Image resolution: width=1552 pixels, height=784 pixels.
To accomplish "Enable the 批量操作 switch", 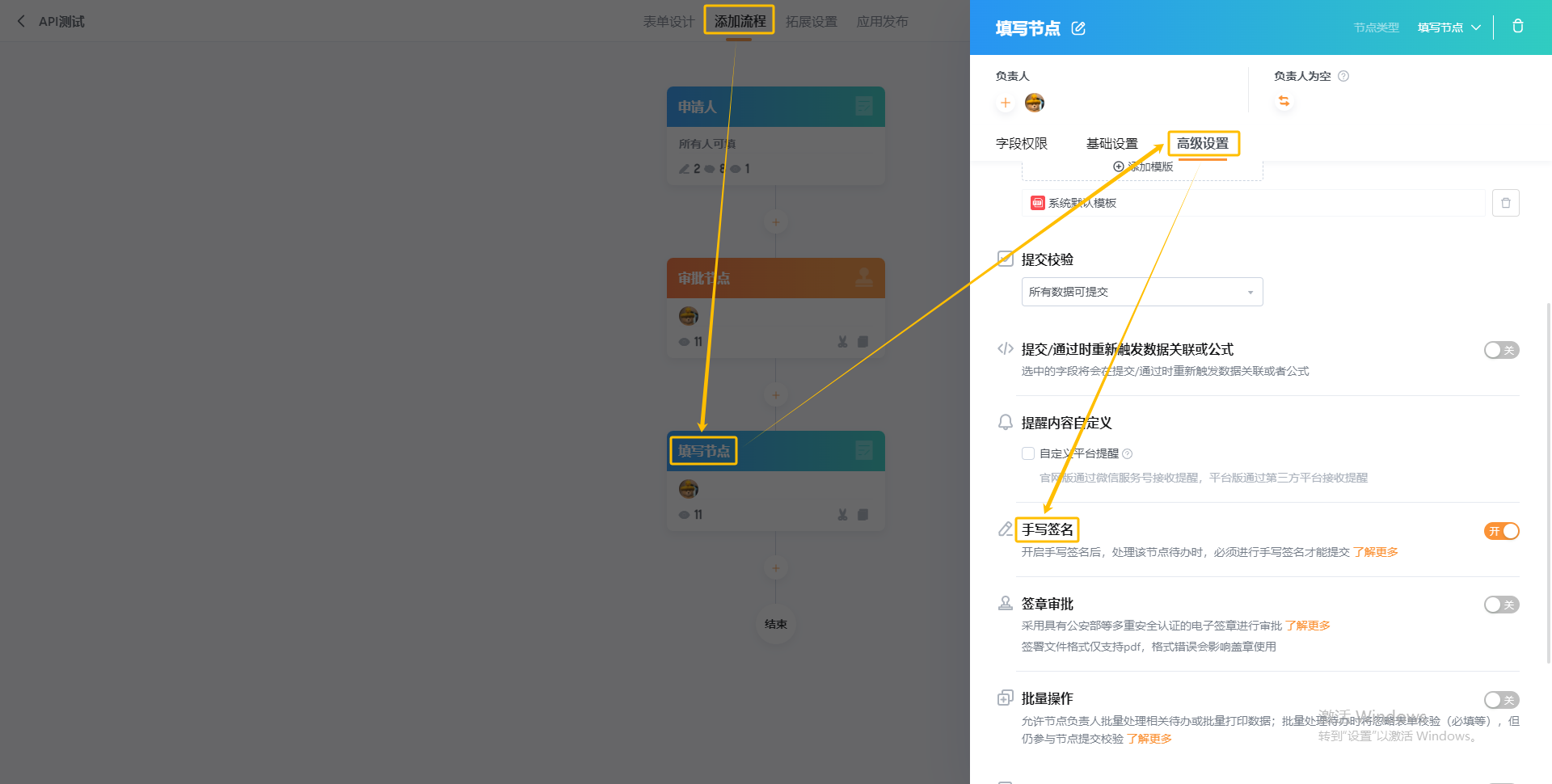I will [1501, 700].
